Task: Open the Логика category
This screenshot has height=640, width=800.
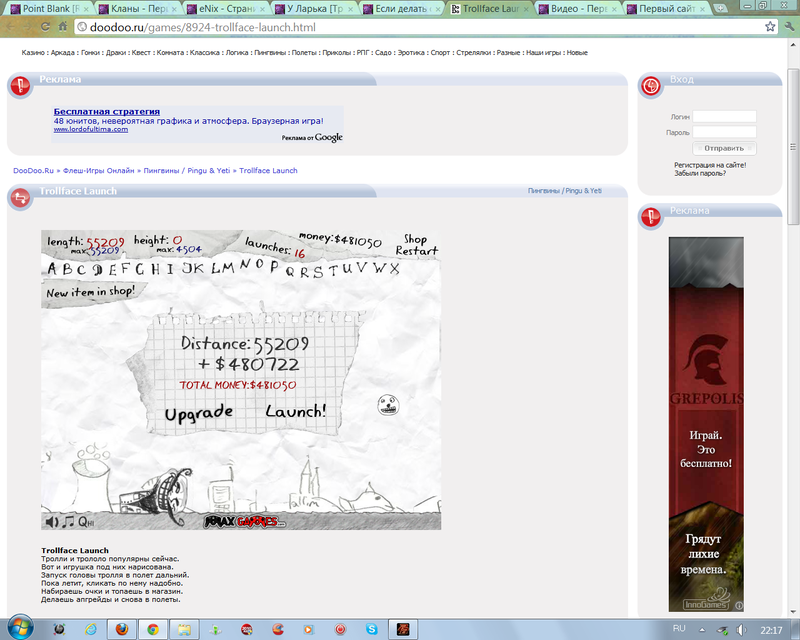Action: (x=237, y=53)
